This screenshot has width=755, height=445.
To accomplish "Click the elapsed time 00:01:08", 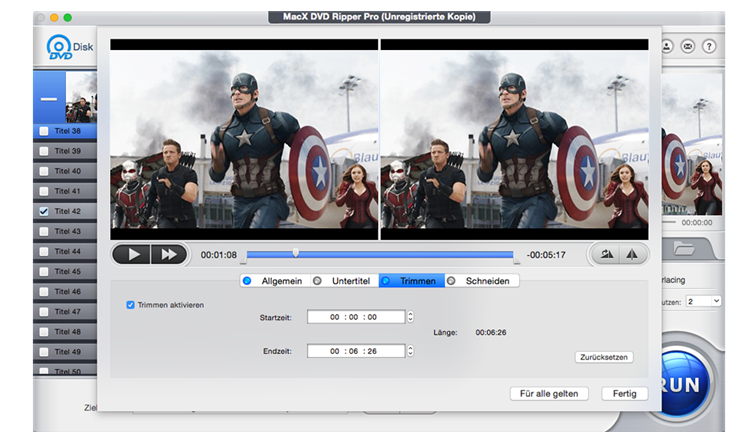I will (219, 255).
